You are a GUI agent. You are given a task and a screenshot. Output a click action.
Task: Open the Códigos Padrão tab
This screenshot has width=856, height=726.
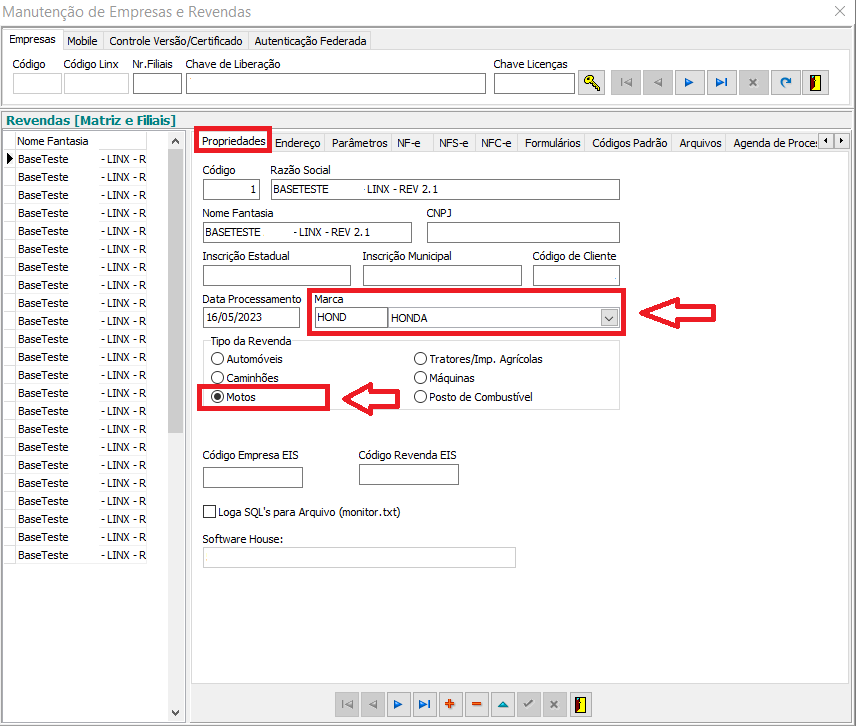tap(629, 143)
